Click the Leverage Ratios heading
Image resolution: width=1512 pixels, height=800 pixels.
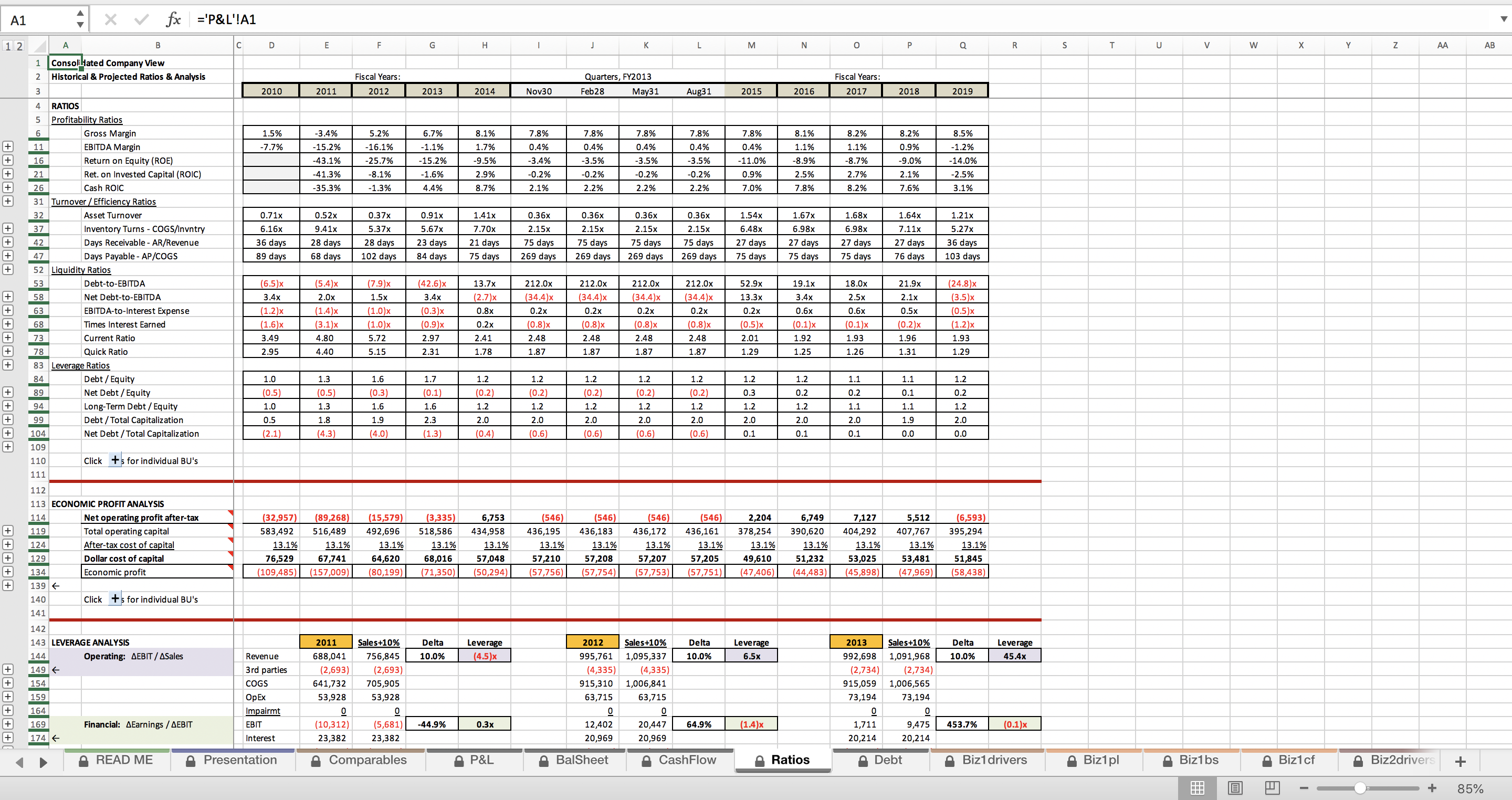(x=80, y=365)
